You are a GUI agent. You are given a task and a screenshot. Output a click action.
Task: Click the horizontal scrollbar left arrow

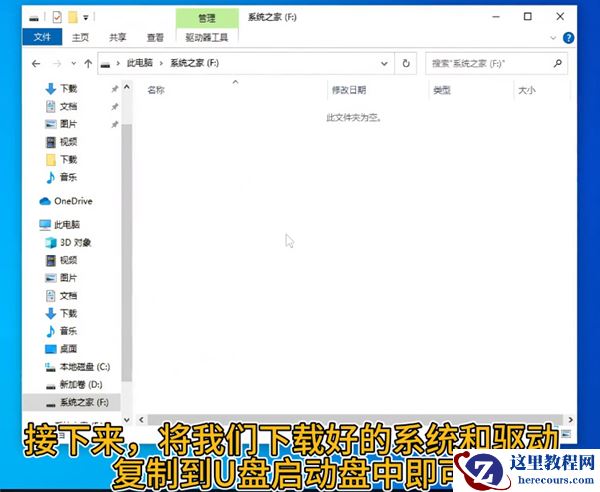point(142,420)
